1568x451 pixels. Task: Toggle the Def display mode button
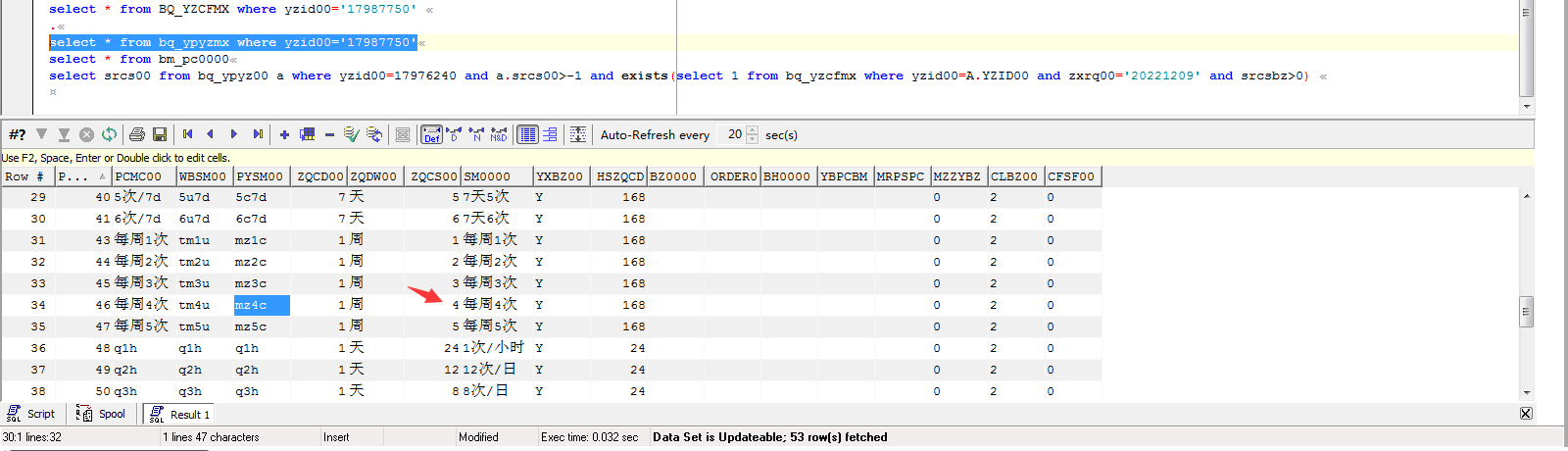tap(431, 134)
